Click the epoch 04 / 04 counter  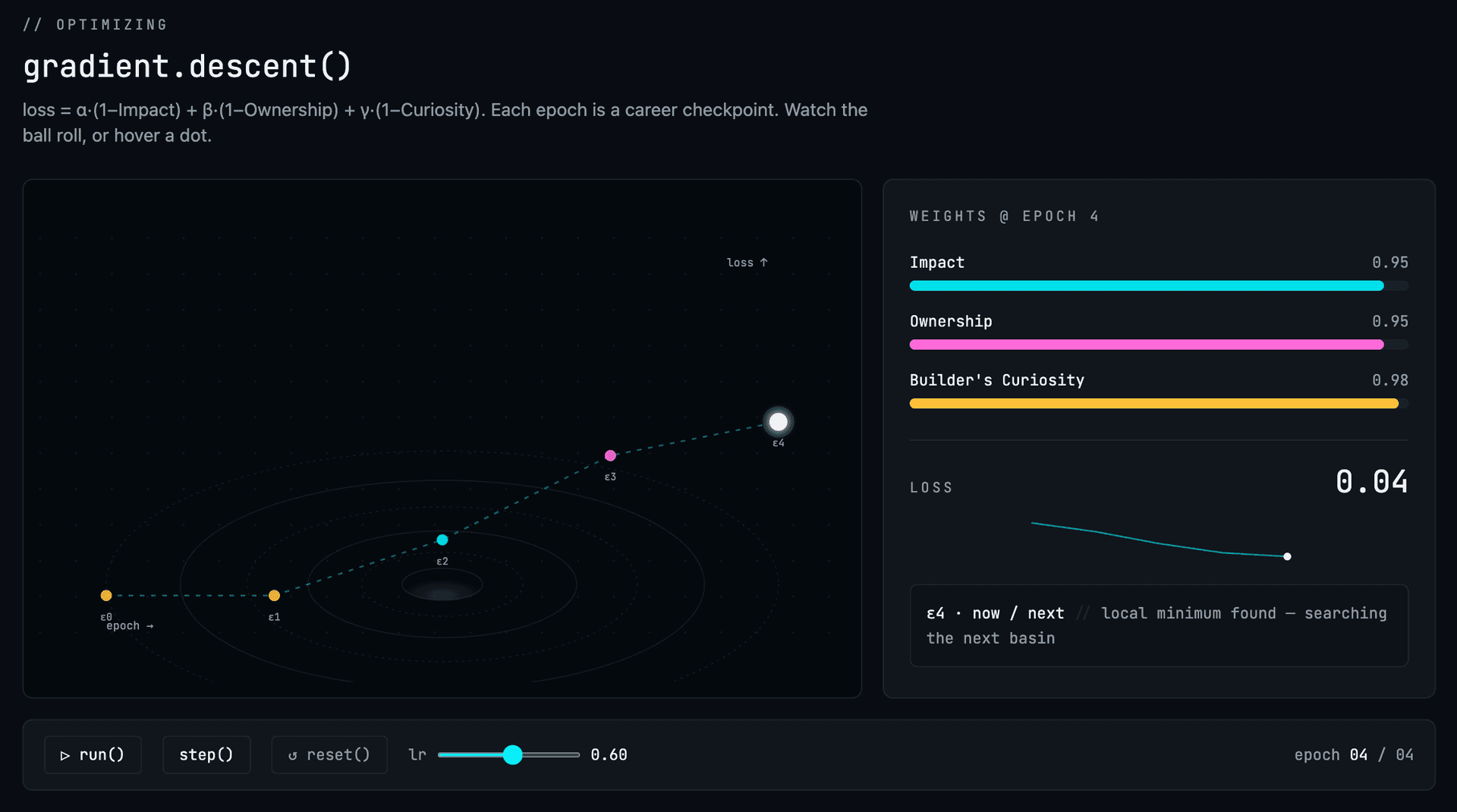coord(1354,754)
